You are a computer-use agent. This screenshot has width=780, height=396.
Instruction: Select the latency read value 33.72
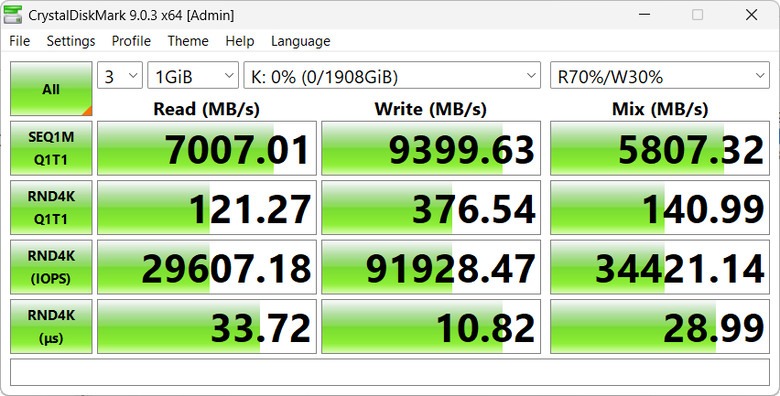click(207, 326)
